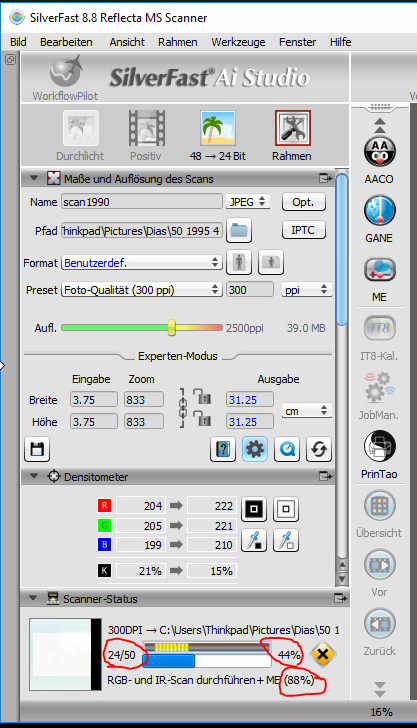Set white point densitometer button
This screenshot has width=417, height=728.
(x=286, y=509)
